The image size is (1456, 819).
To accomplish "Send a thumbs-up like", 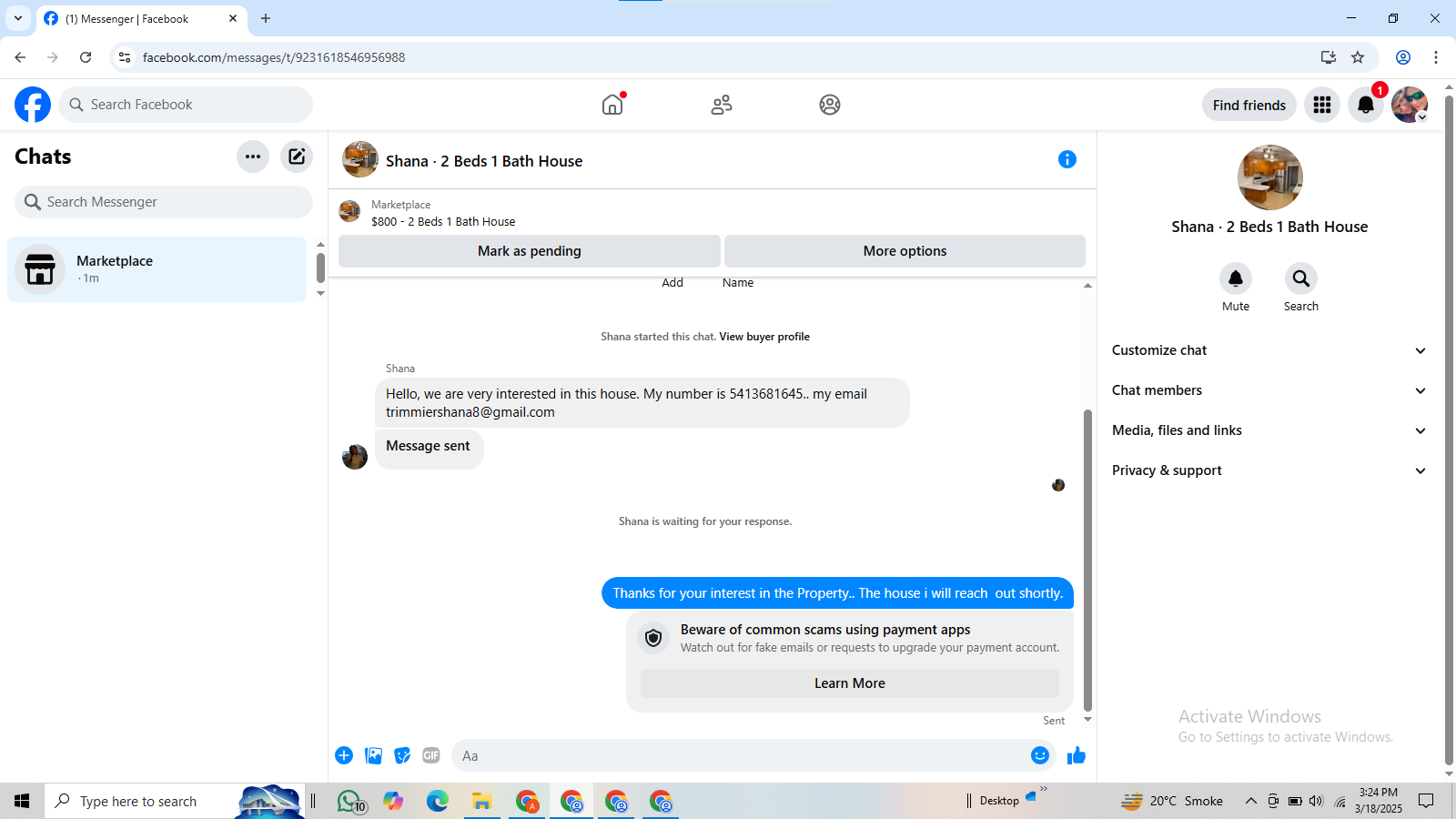I will point(1077,755).
